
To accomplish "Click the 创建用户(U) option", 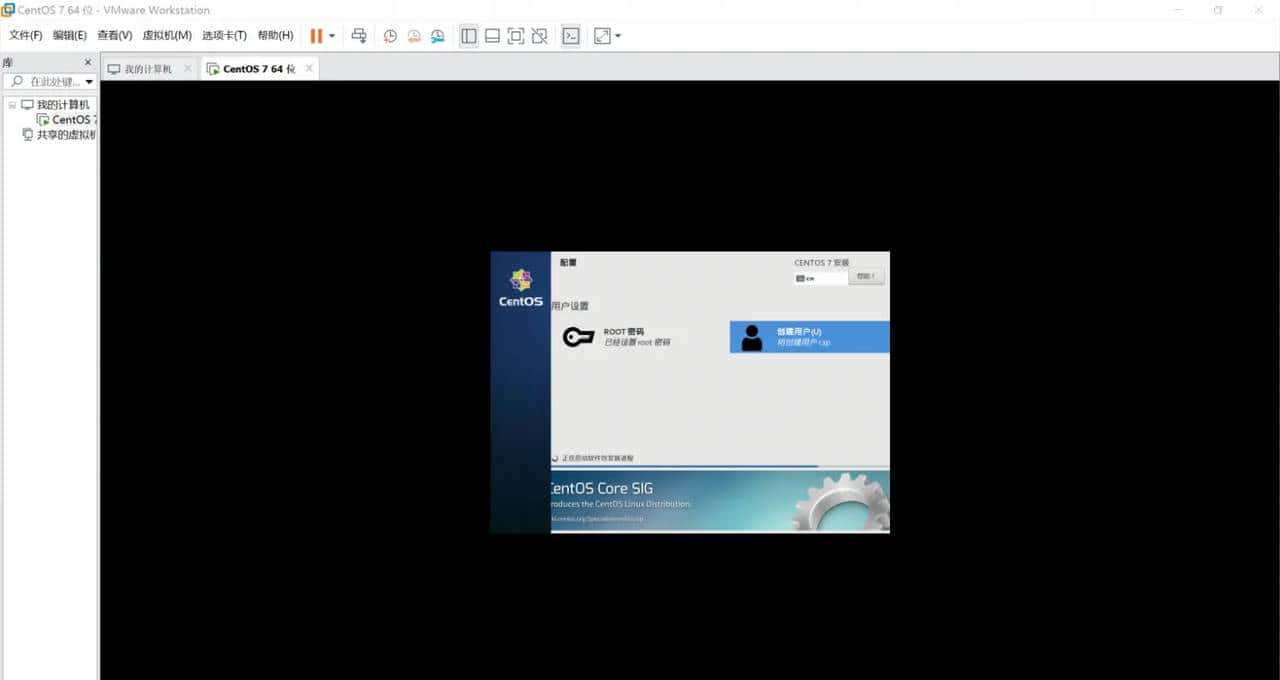I will point(809,337).
